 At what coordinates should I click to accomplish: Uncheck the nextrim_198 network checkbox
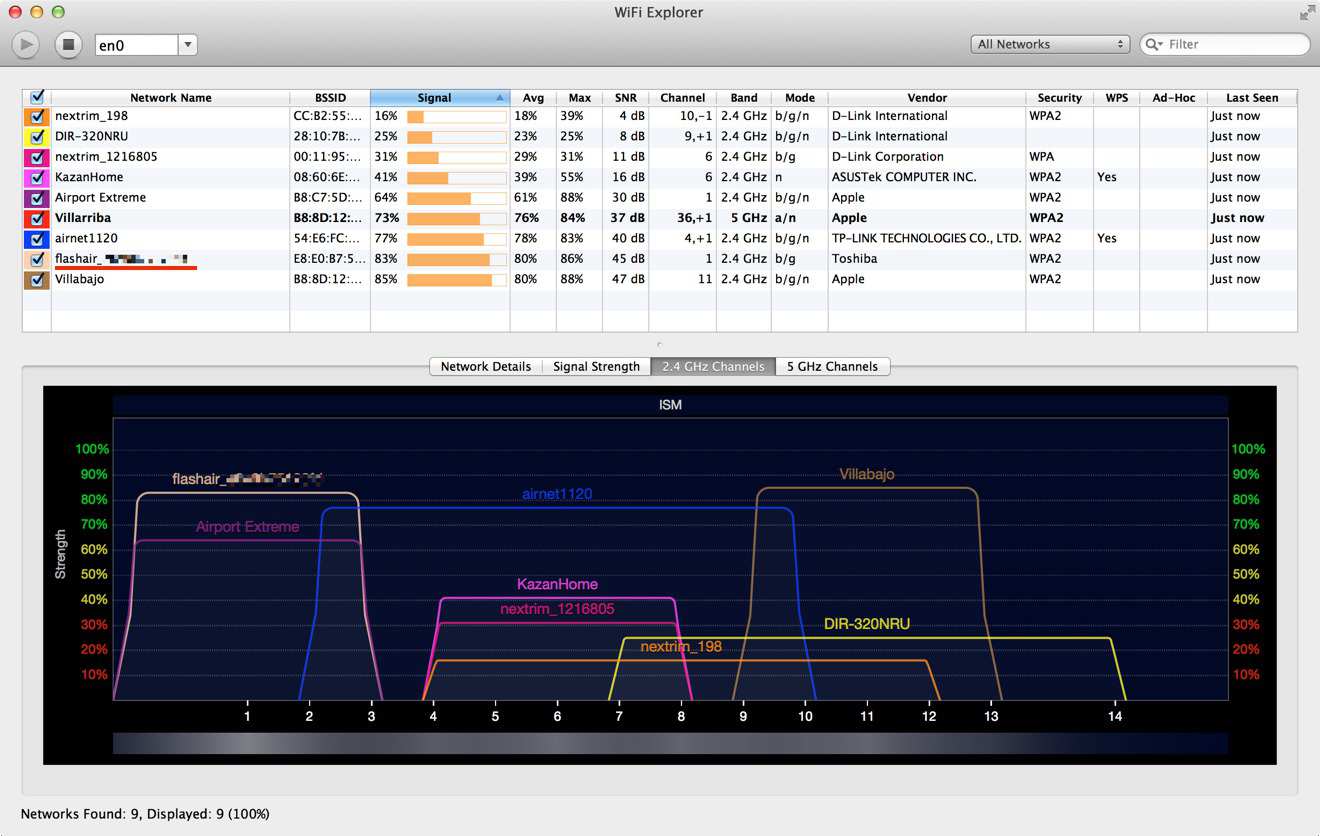37,116
